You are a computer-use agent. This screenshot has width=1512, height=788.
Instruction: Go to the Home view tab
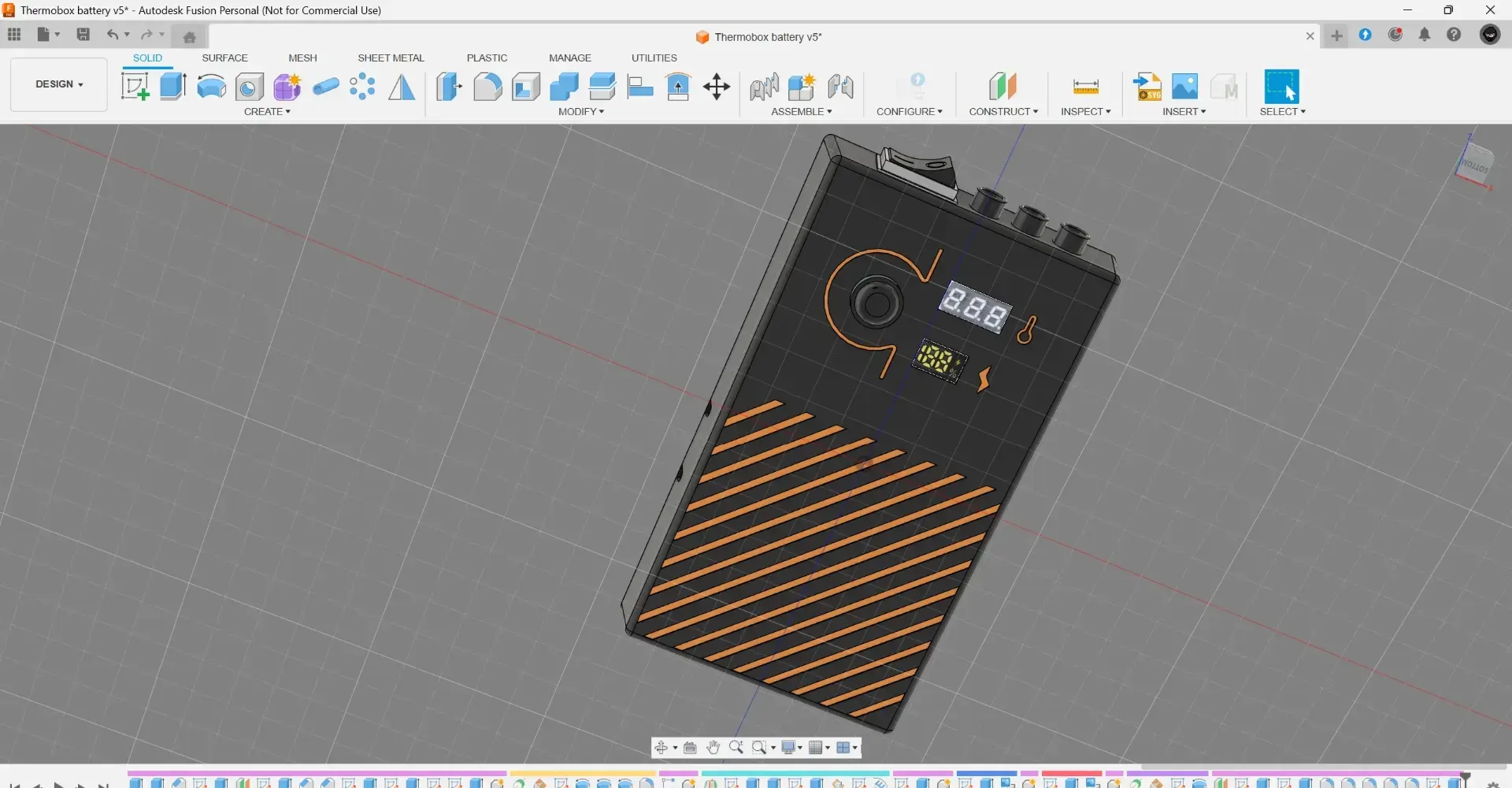[x=189, y=37]
